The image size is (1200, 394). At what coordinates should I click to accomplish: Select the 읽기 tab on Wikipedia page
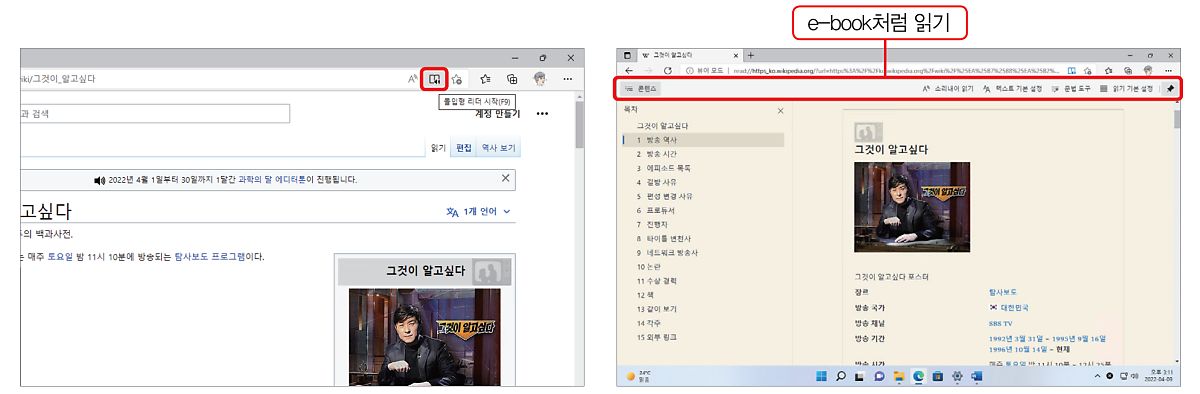(438, 148)
